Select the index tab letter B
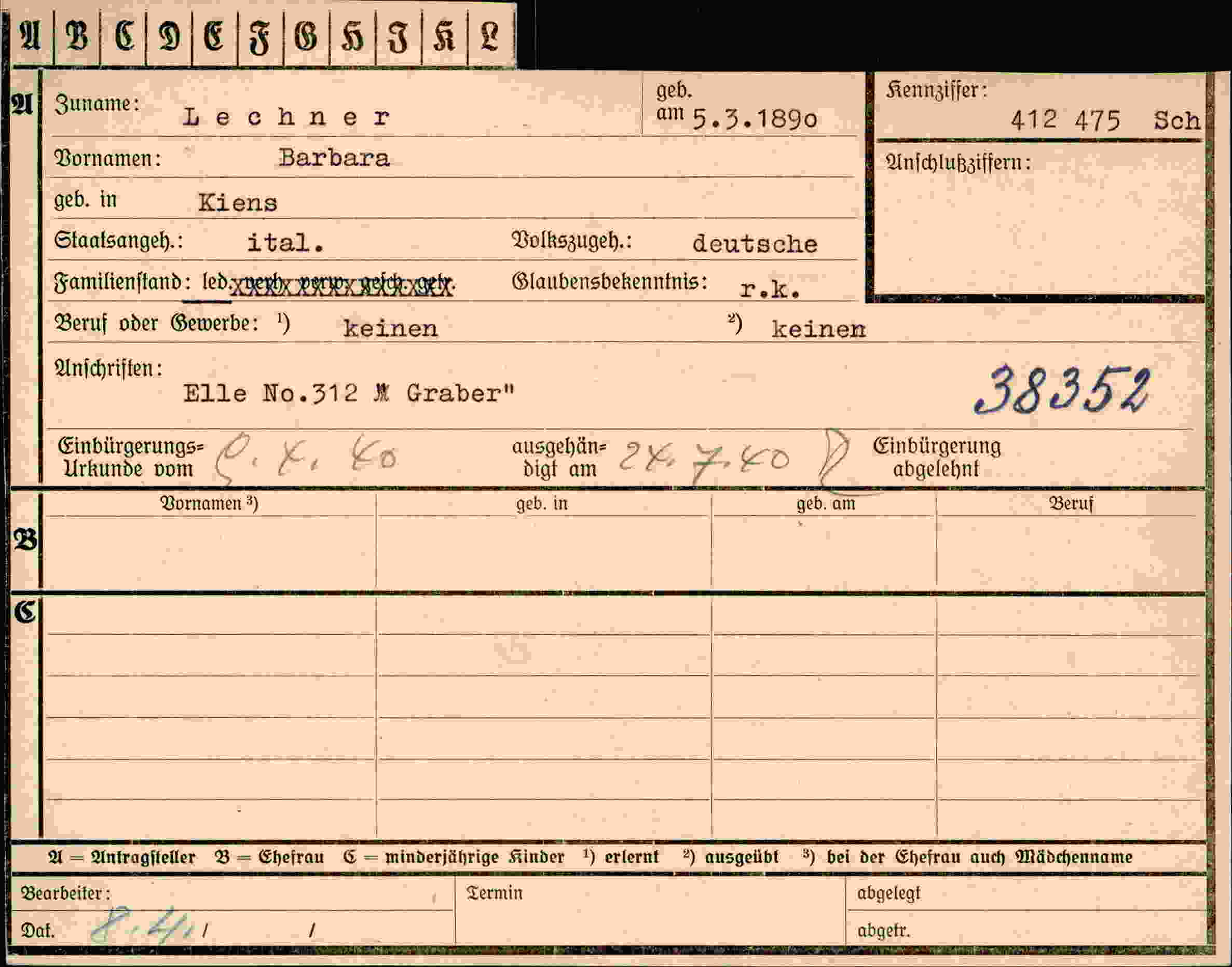The width and height of the screenshot is (1232, 967). pos(77,35)
